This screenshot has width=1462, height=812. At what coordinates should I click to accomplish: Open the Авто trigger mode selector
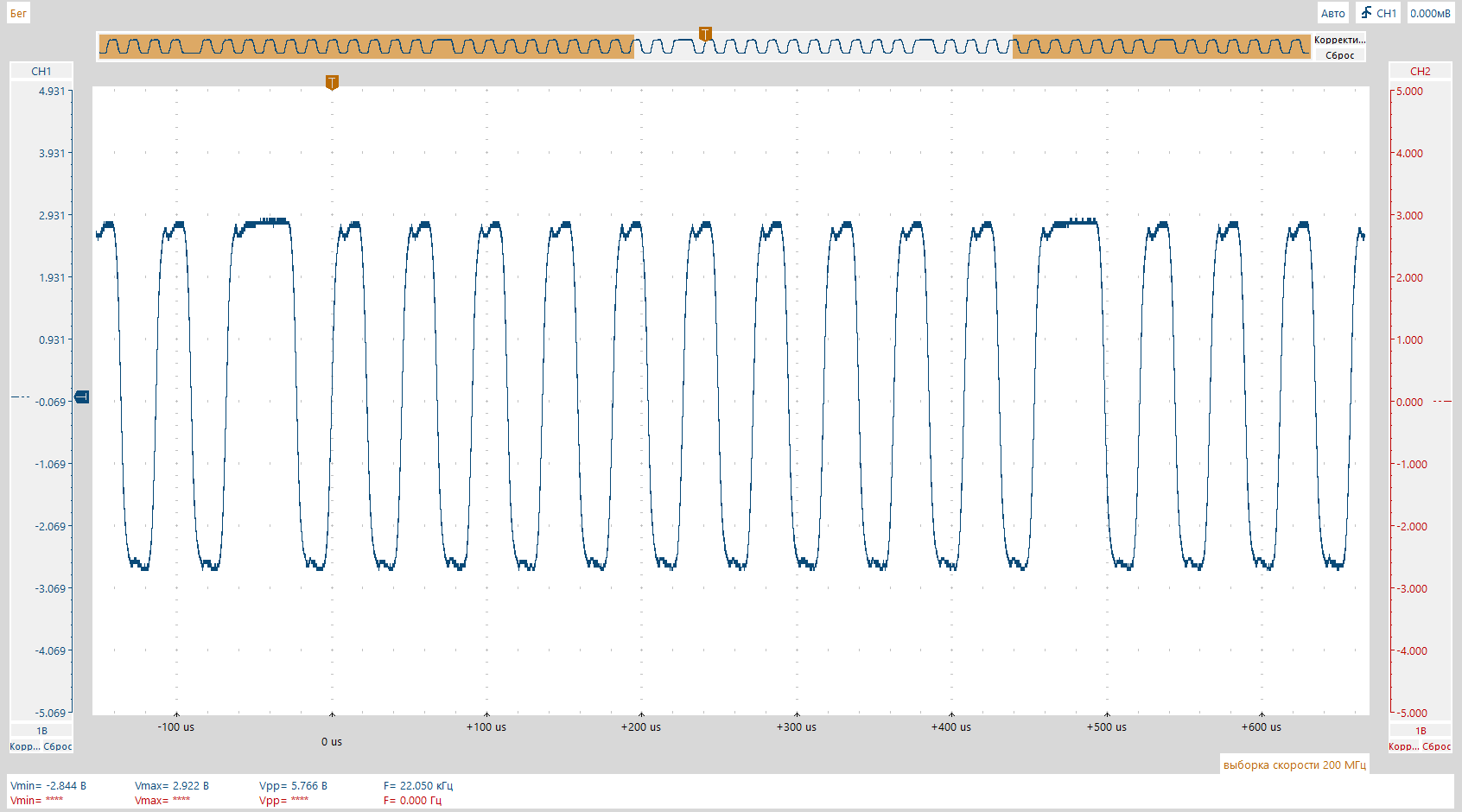click(x=1332, y=13)
